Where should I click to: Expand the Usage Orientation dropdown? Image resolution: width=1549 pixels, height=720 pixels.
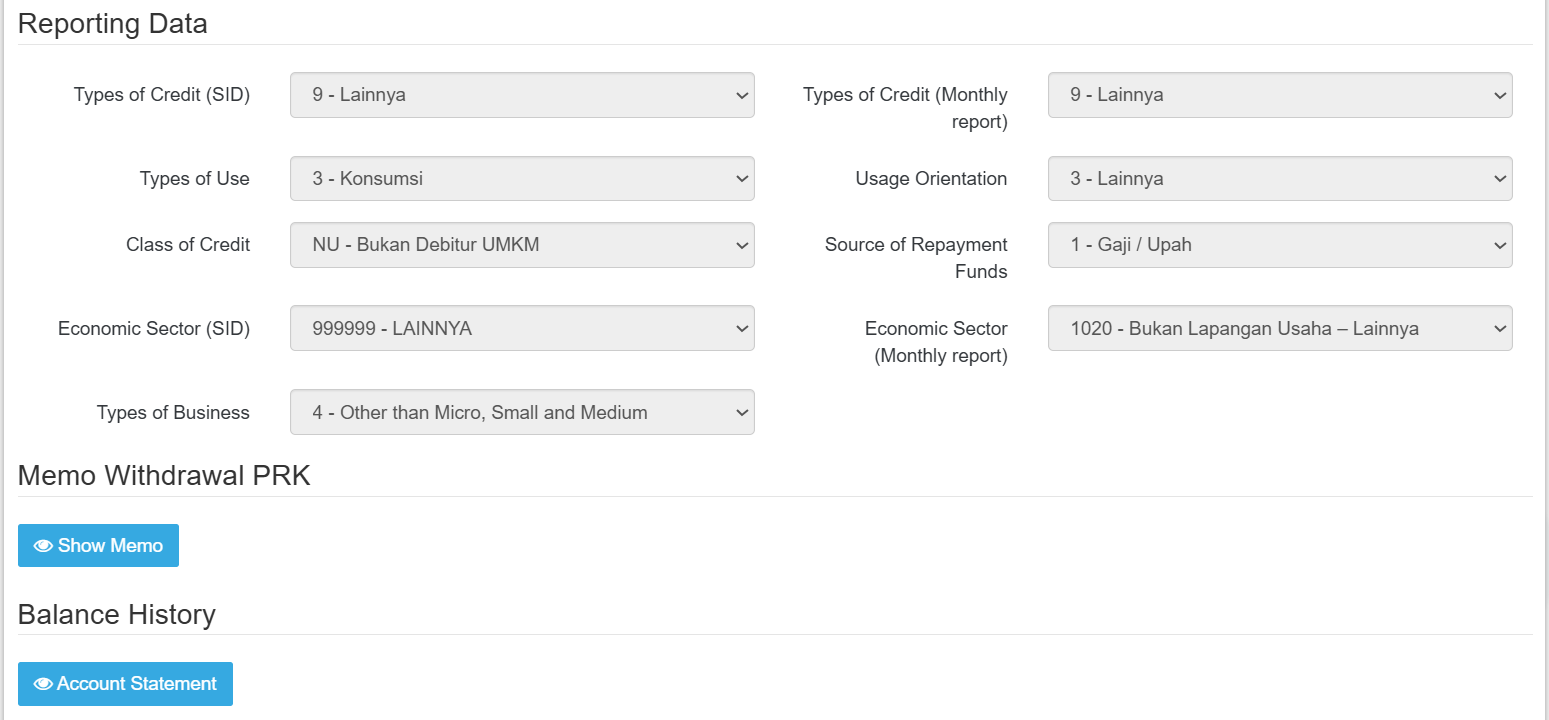tap(1279, 179)
